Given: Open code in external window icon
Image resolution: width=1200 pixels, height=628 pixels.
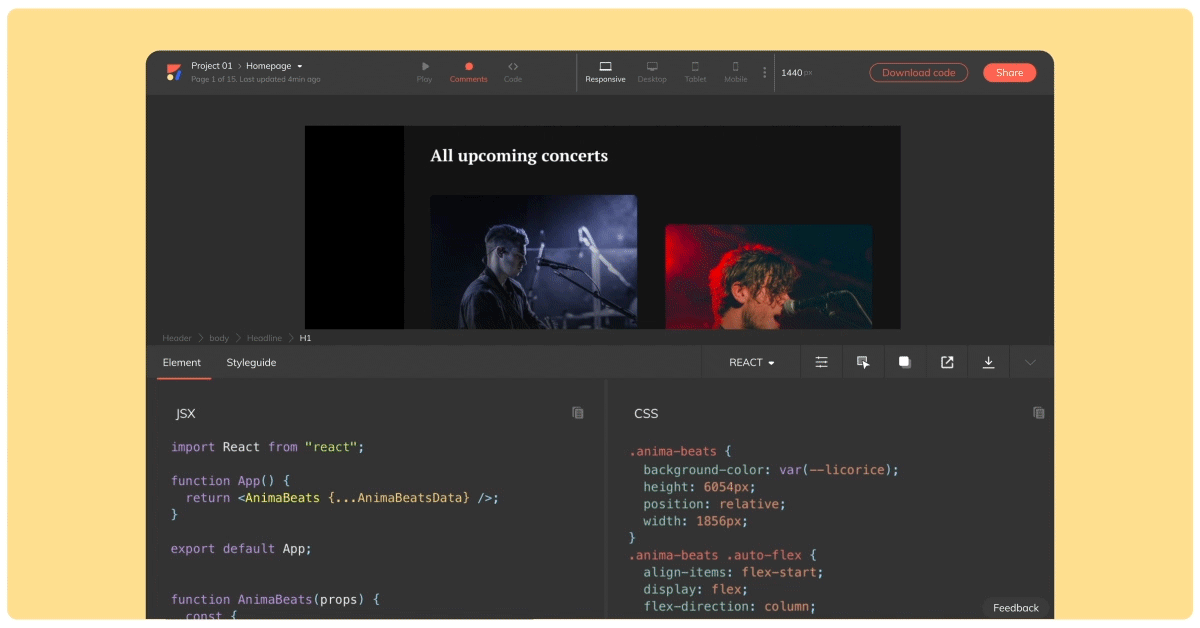Looking at the screenshot, I should click(947, 362).
